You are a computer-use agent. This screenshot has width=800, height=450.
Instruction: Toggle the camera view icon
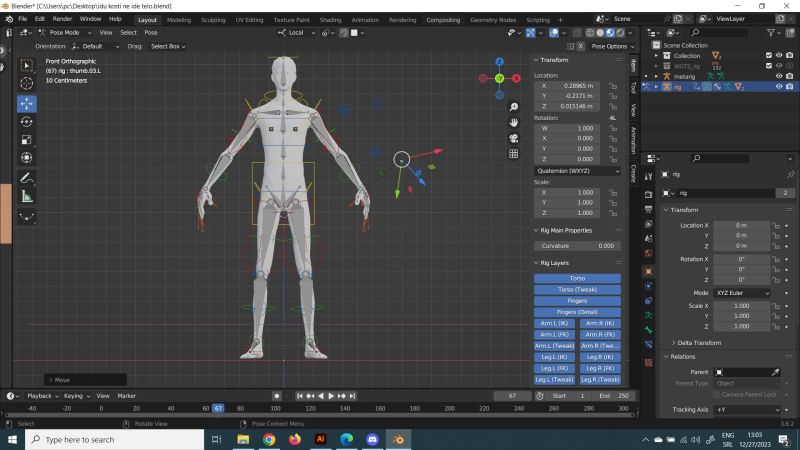coord(514,138)
